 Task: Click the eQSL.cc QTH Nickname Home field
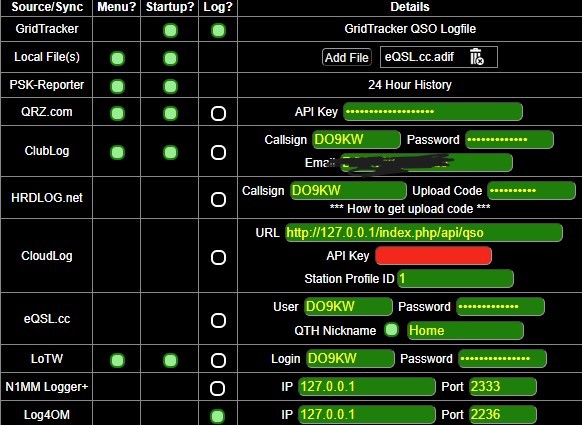click(465, 330)
